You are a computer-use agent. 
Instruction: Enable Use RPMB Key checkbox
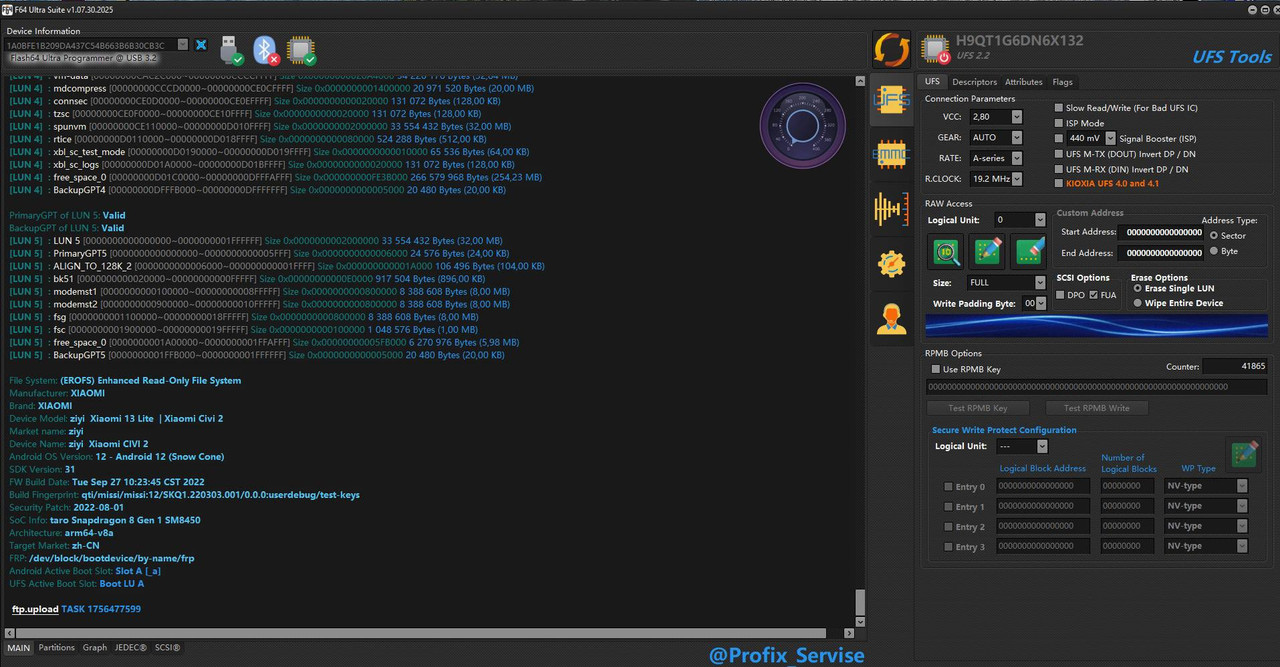pos(936,369)
